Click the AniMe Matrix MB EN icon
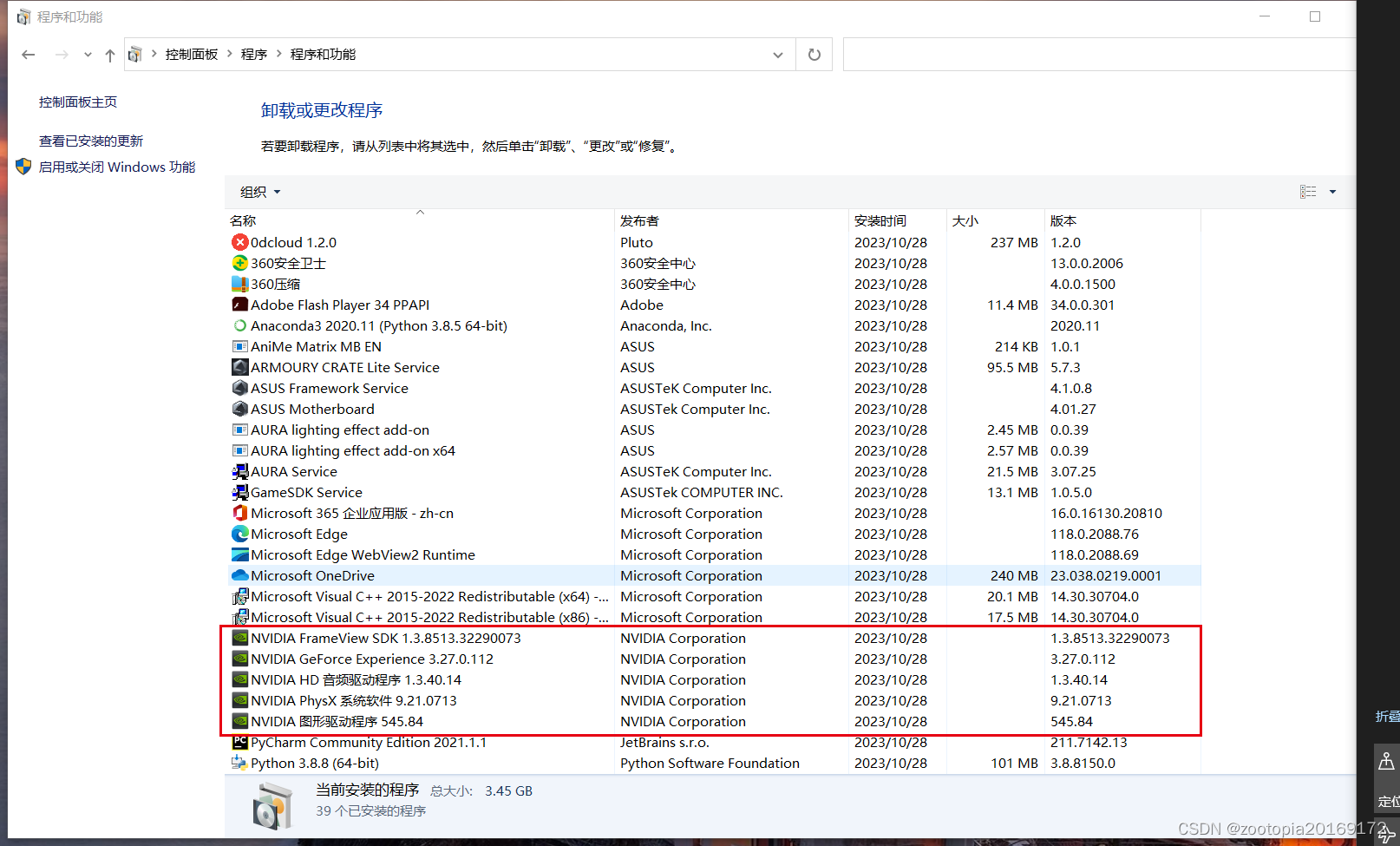 [x=240, y=346]
